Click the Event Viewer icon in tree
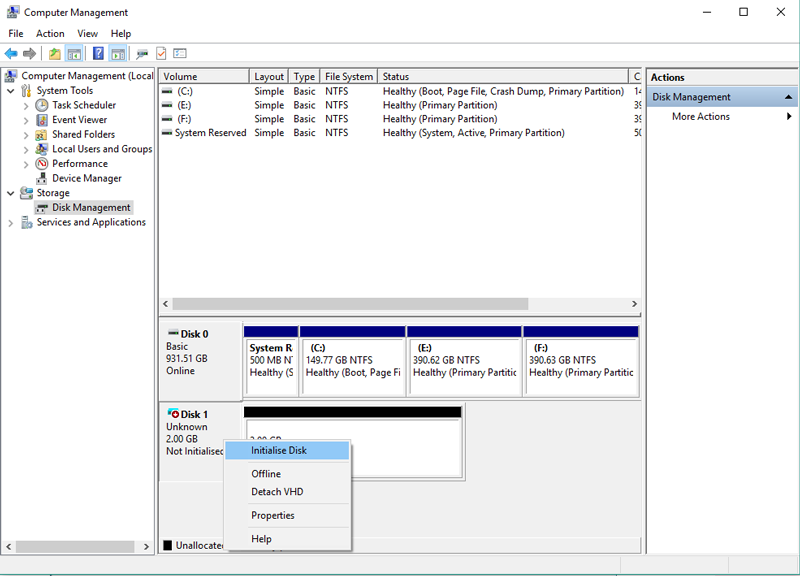Image resolution: width=800 pixels, height=576 pixels. [x=42, y=120]
